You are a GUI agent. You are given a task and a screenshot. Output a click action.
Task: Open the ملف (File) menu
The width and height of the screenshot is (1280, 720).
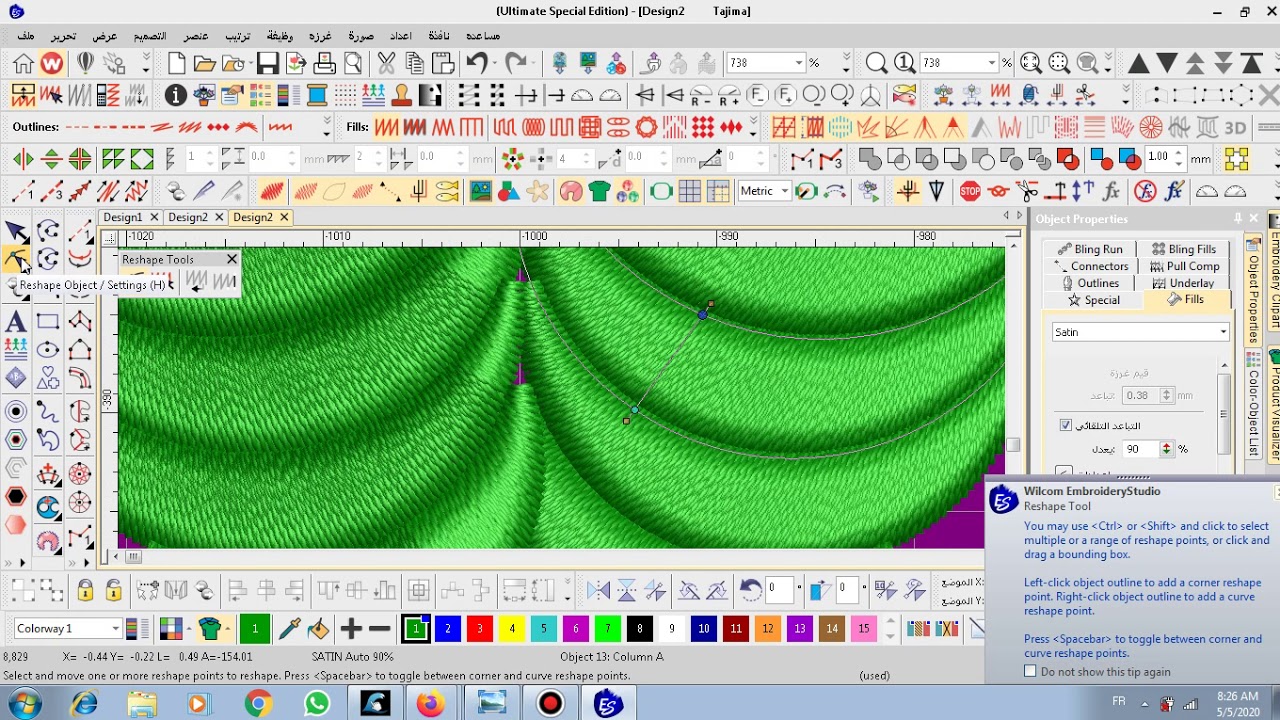pos(25,36)
